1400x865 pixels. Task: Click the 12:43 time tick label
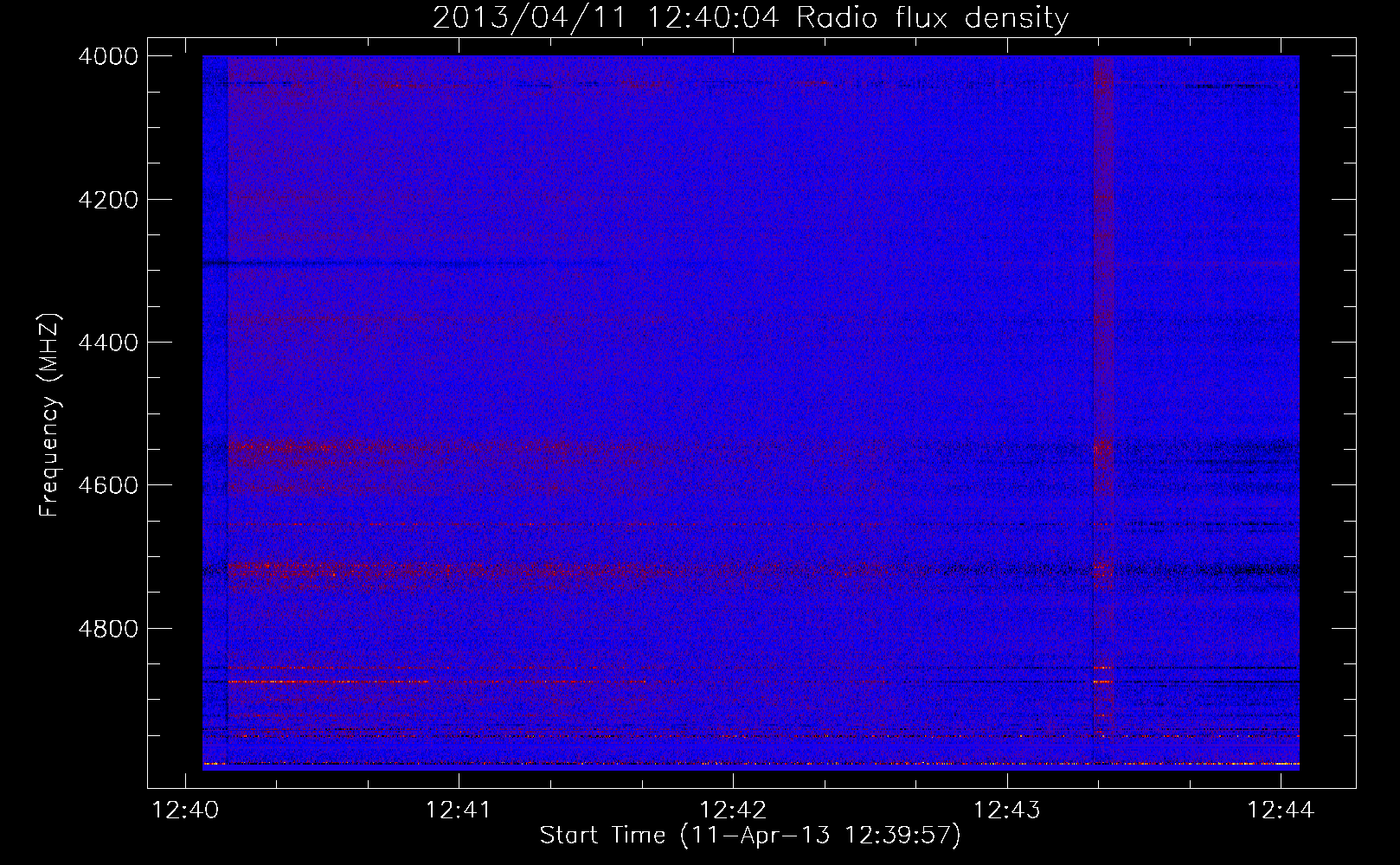[1007, 811]
